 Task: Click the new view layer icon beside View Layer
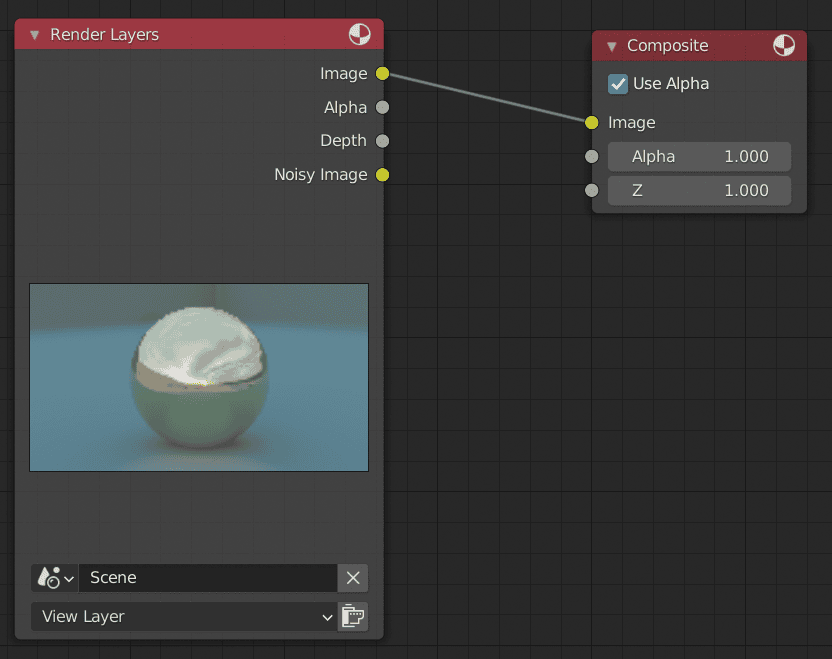(x=352, y=616)
